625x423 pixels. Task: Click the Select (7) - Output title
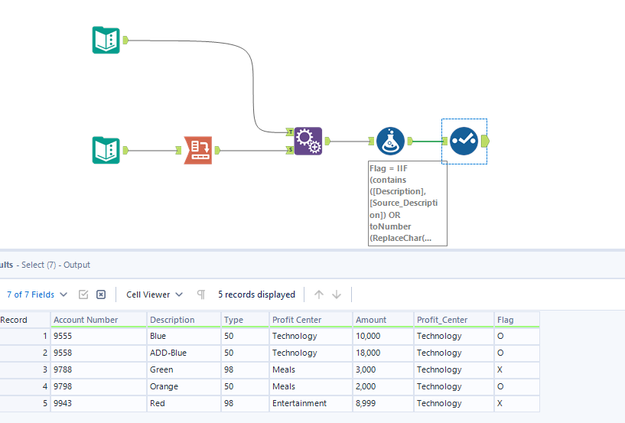pyautogui.click(x=56, y=265)
